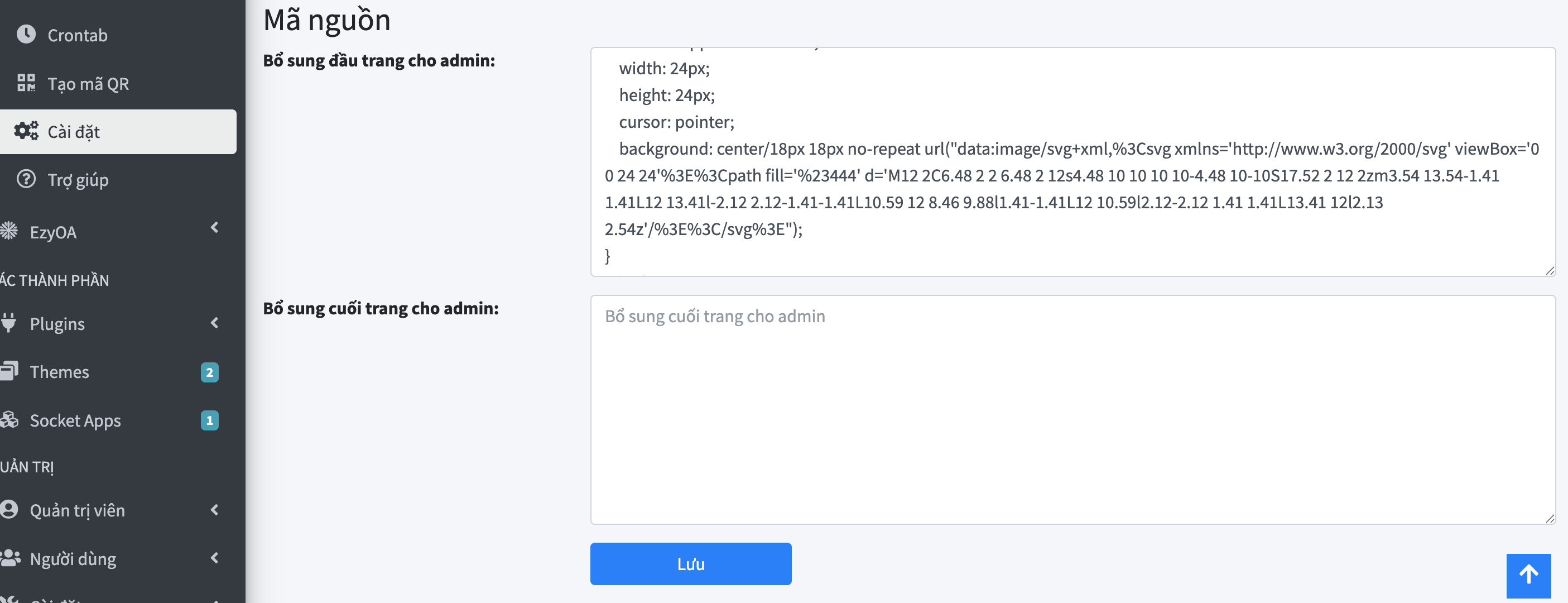Click the Plugins plug icon
This screenshot has height=603, width=1568.
coord(8,323)
